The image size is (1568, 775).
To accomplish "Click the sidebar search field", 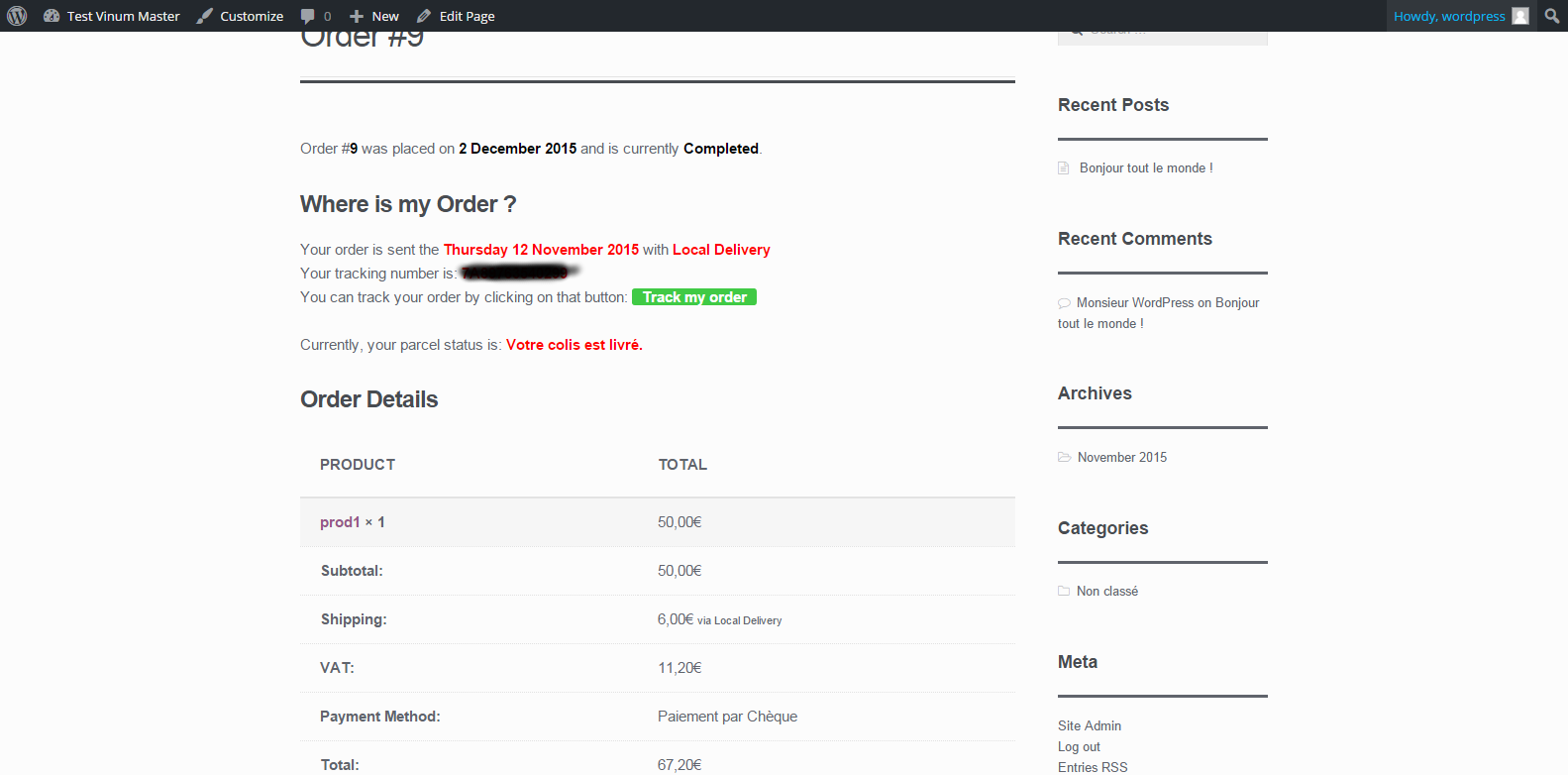I will click(1163, 38).
